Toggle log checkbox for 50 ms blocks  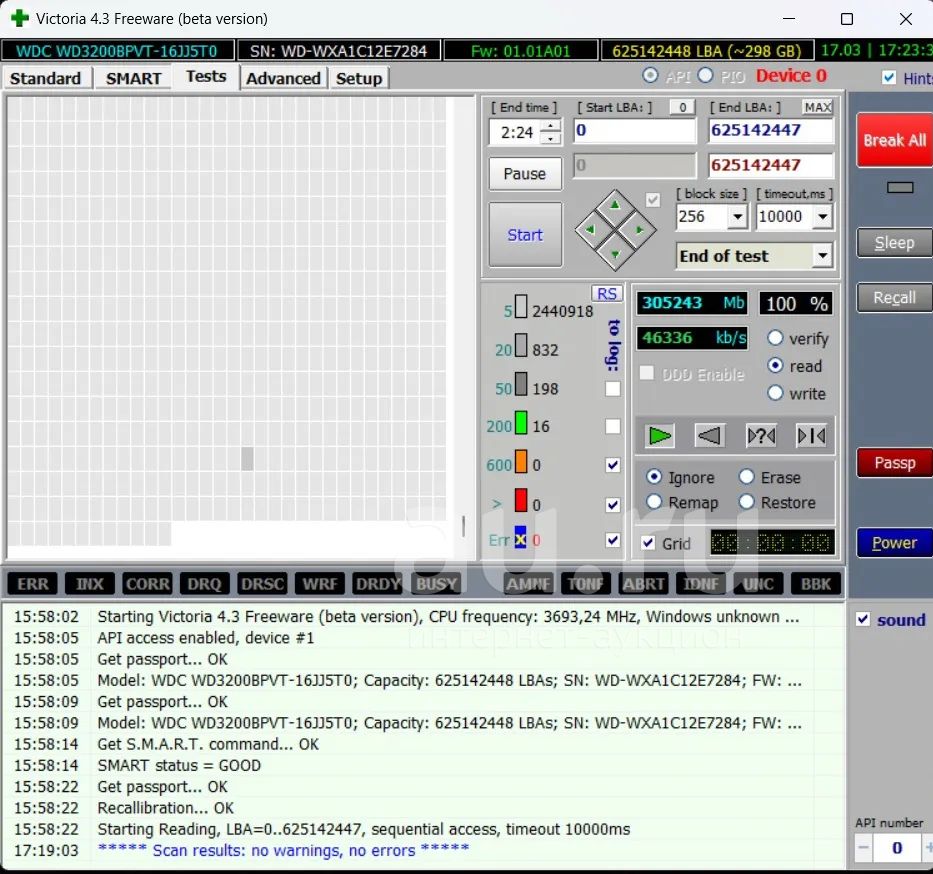click(x=612, y=389)
